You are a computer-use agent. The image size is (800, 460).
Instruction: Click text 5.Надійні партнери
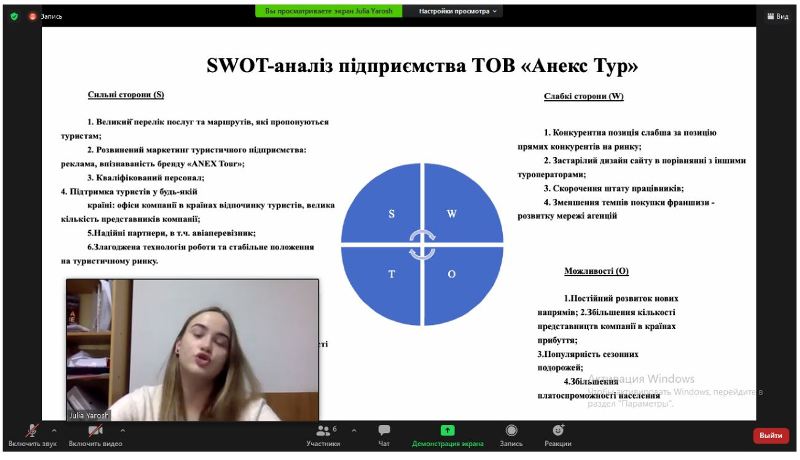(x=171, y=233)
